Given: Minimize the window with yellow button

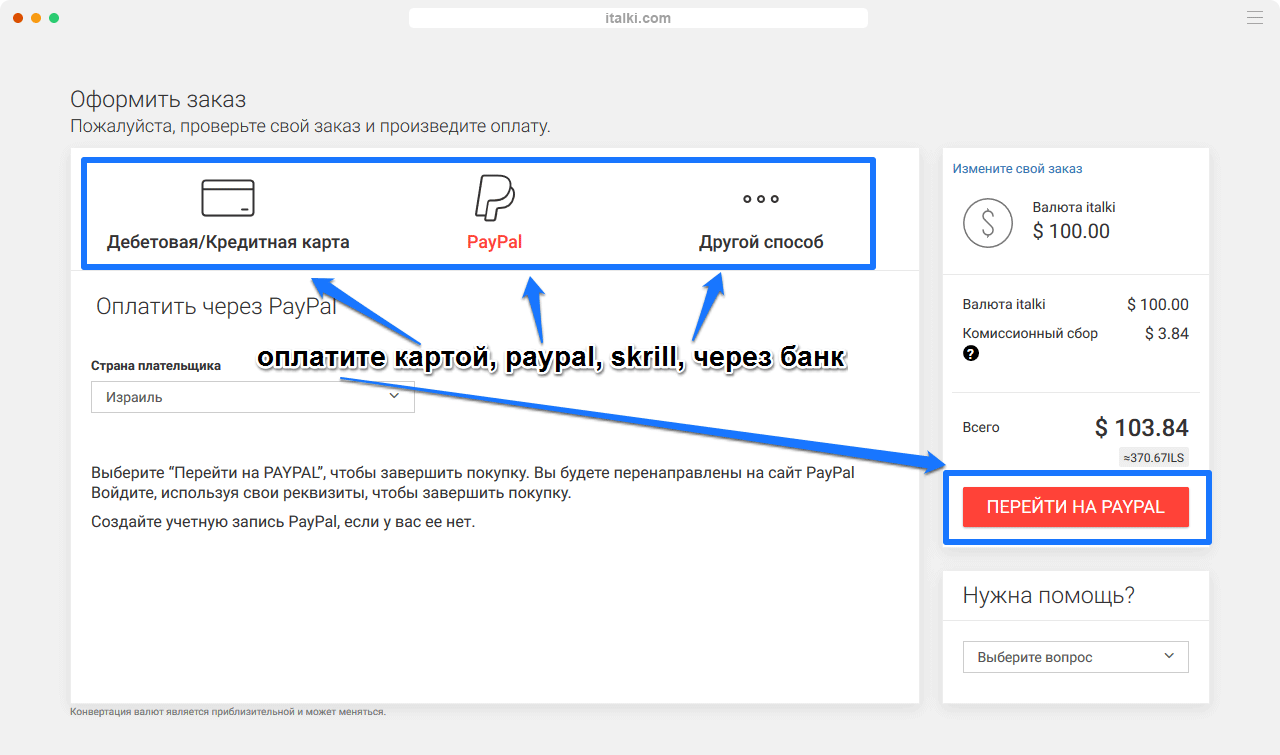Looking at the screenshot, I should [x=36, y=18].
